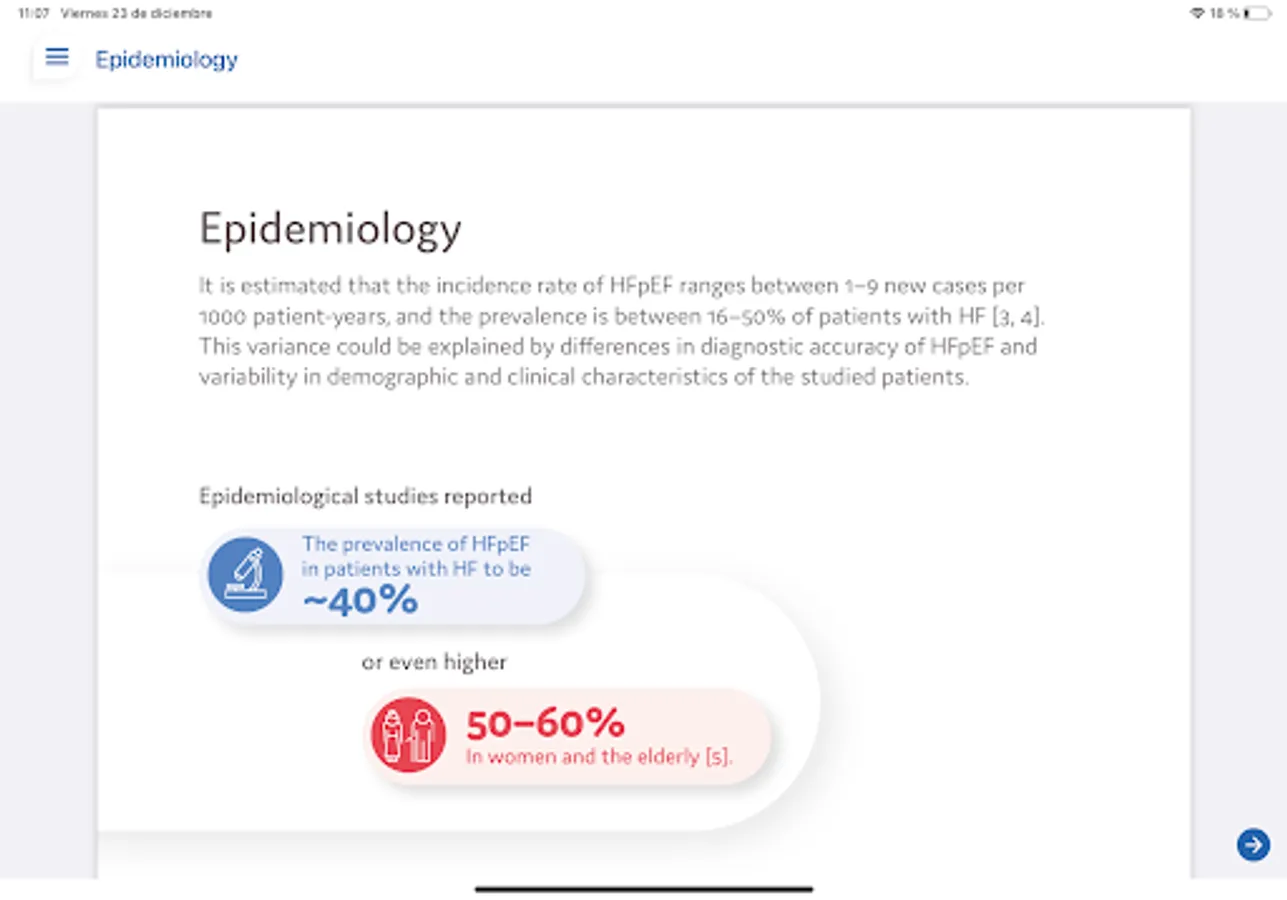Tap the ~40% prevalence card
The width and height of the screenshot is (1287, 900).
tap(393, 577)
